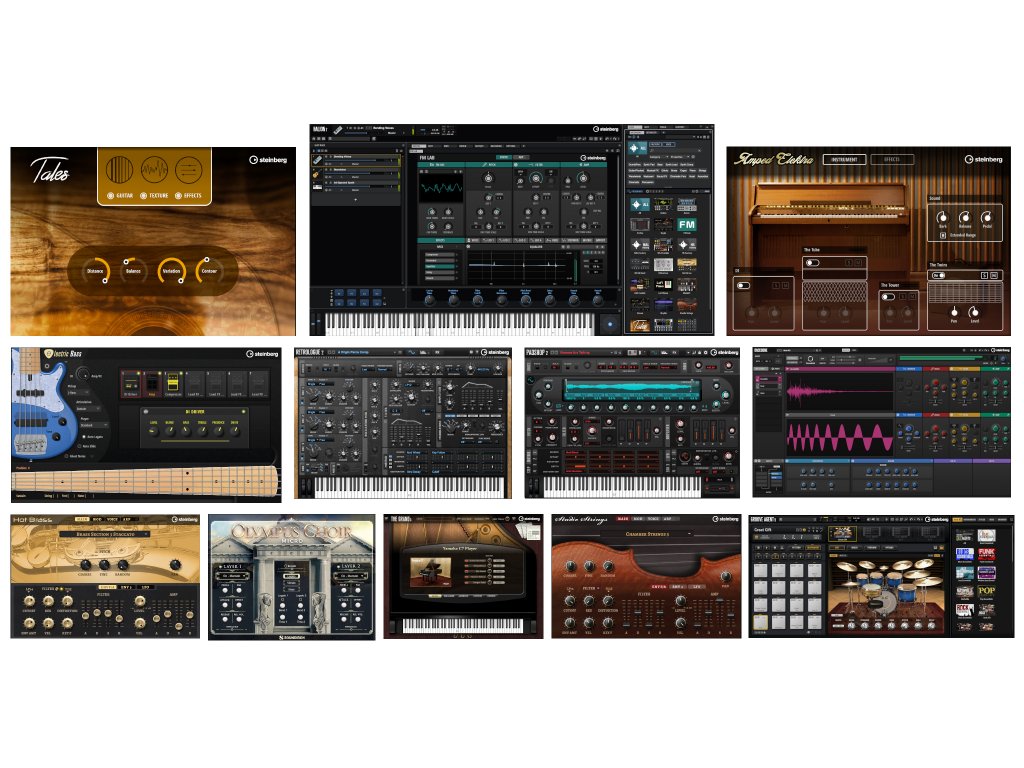Choose the FM category thumbnail in HALion browser
This screenshot has width=1024, height=768.
click(x=686, y=225)
